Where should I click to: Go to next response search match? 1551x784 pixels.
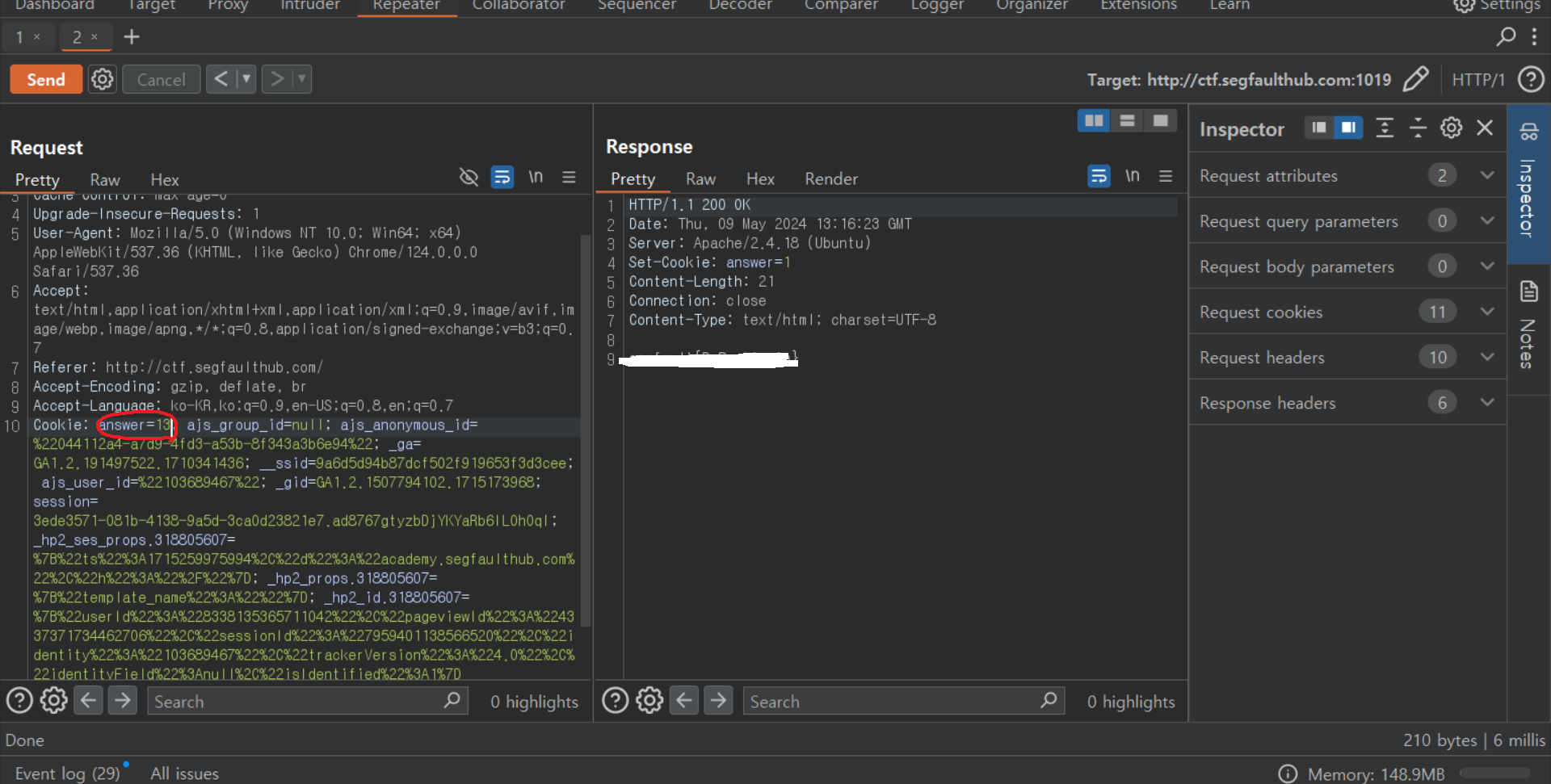pyautogui.click(x=717, y=700)
